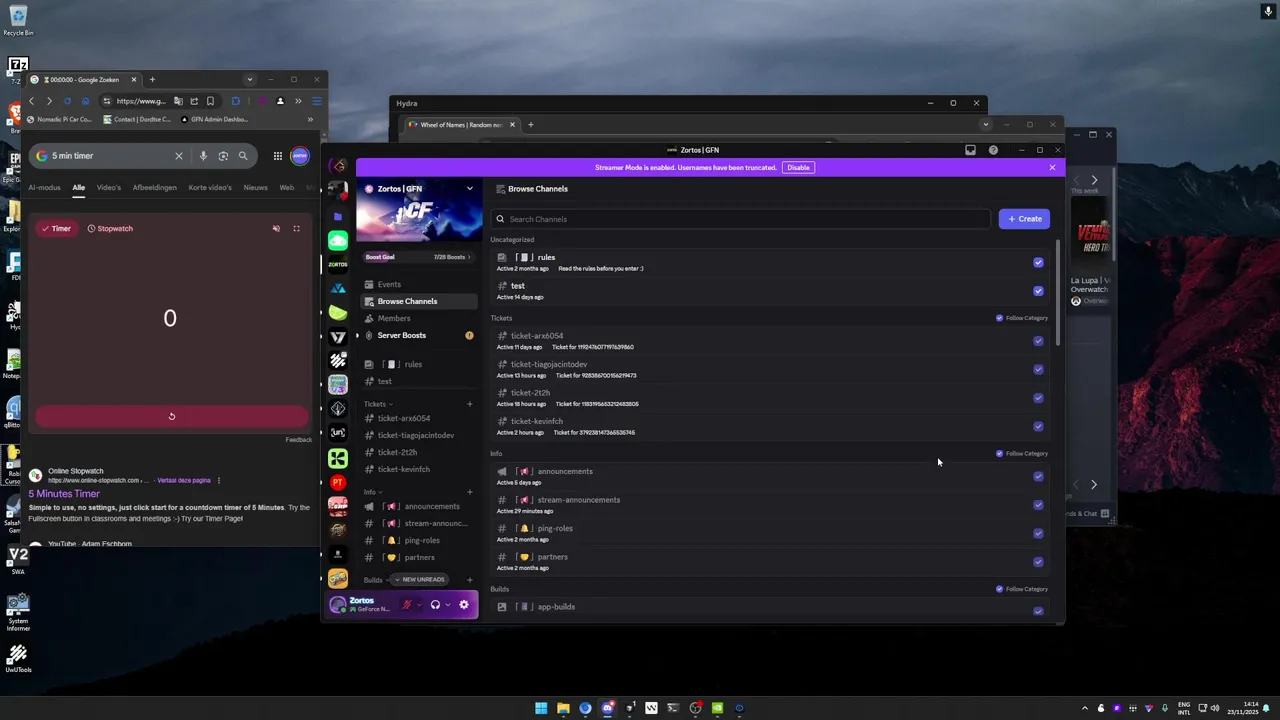Image resolution: width=1280 pixels, height=720 pixels.
Task: Start Google voice search microphone
Action: click(x=203, y=156)
